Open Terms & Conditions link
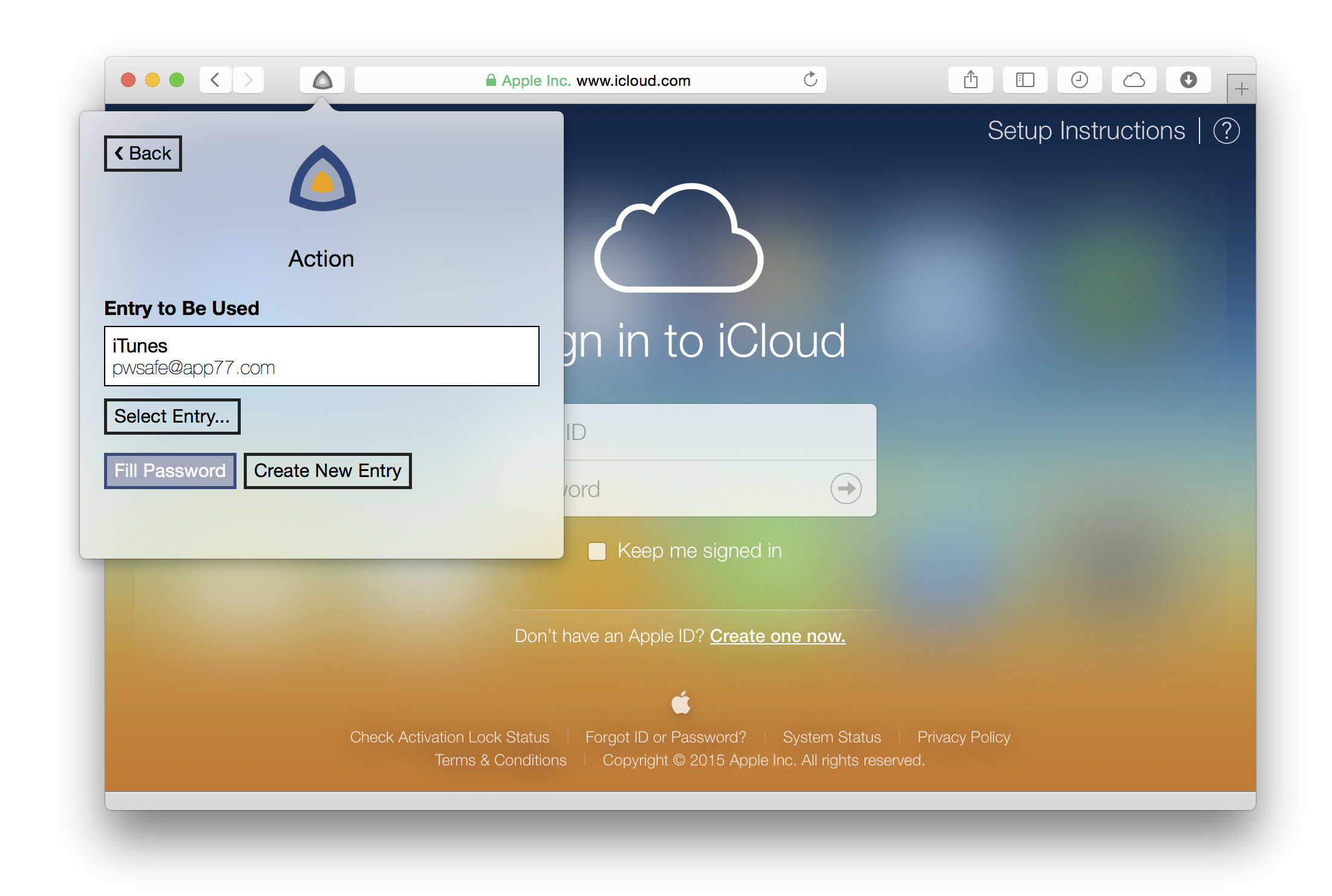Screen dimensions: 1332x896 tap(501, 760)
